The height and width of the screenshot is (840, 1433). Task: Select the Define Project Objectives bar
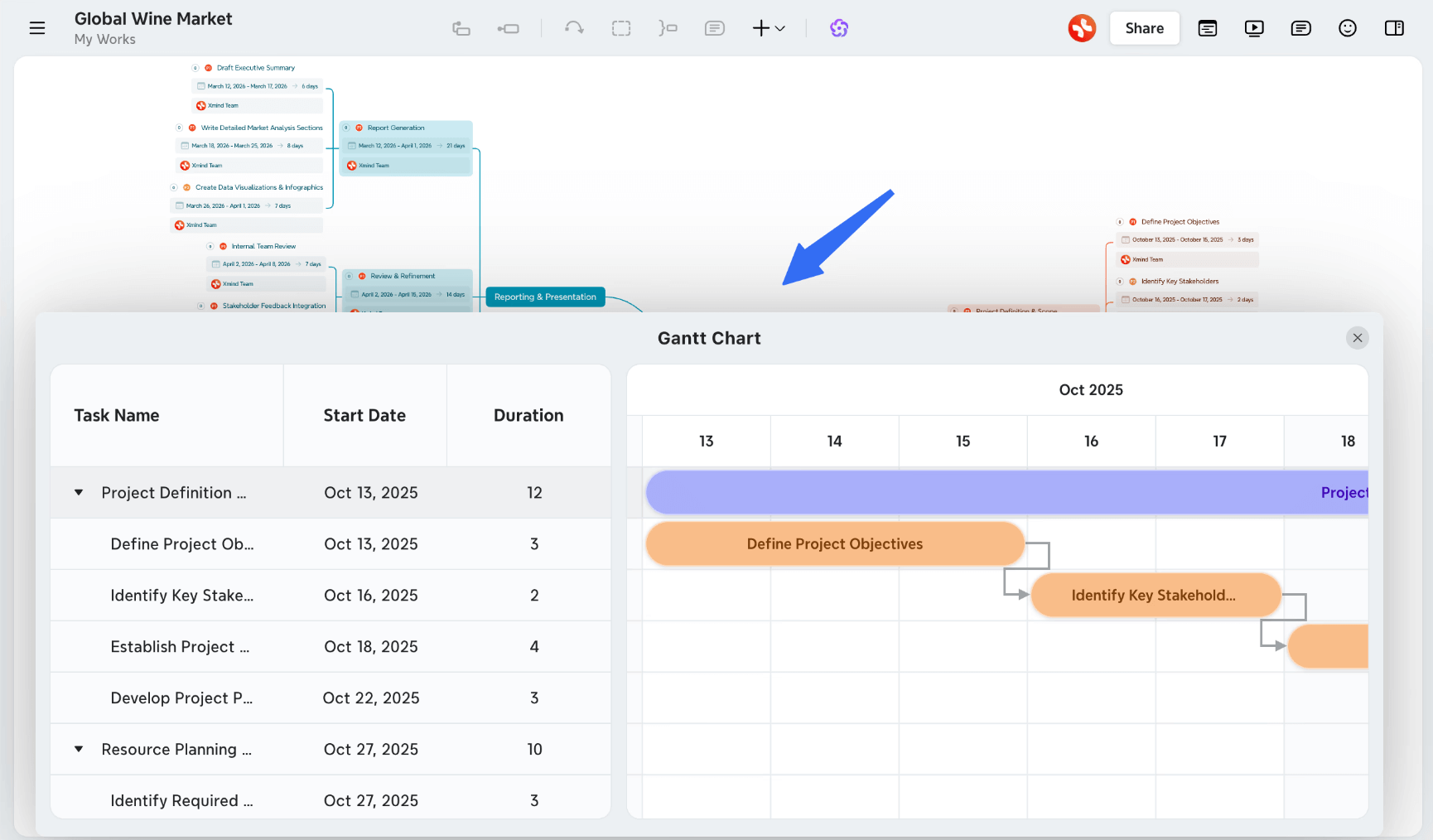[x=834, y=543]
